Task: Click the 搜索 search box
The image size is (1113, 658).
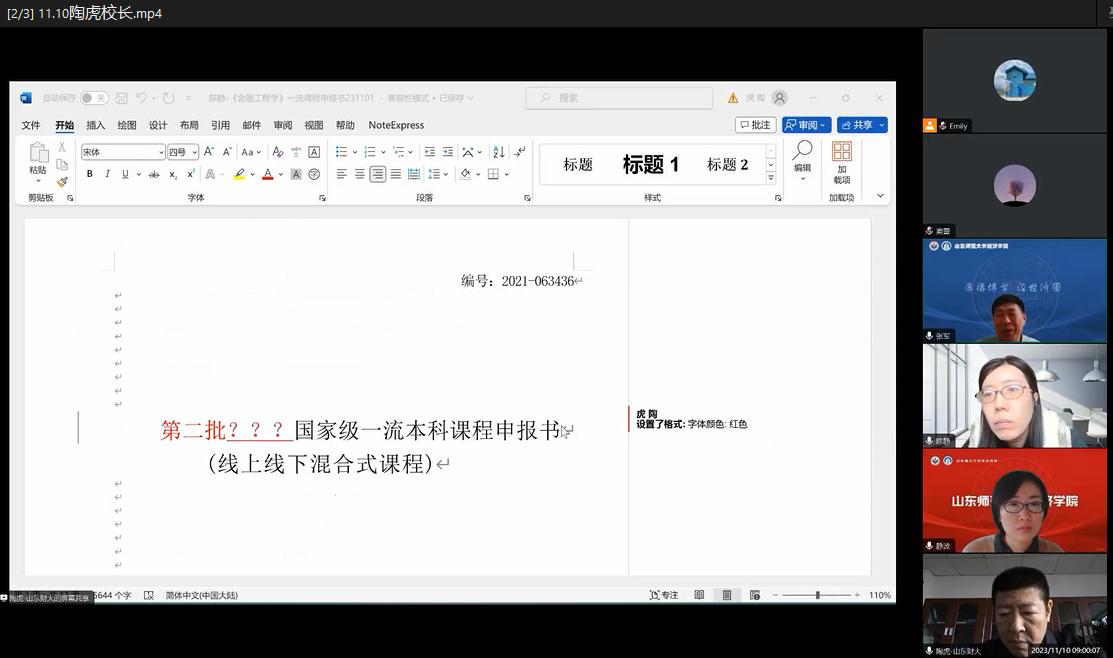Action: [x=619, y=98]
